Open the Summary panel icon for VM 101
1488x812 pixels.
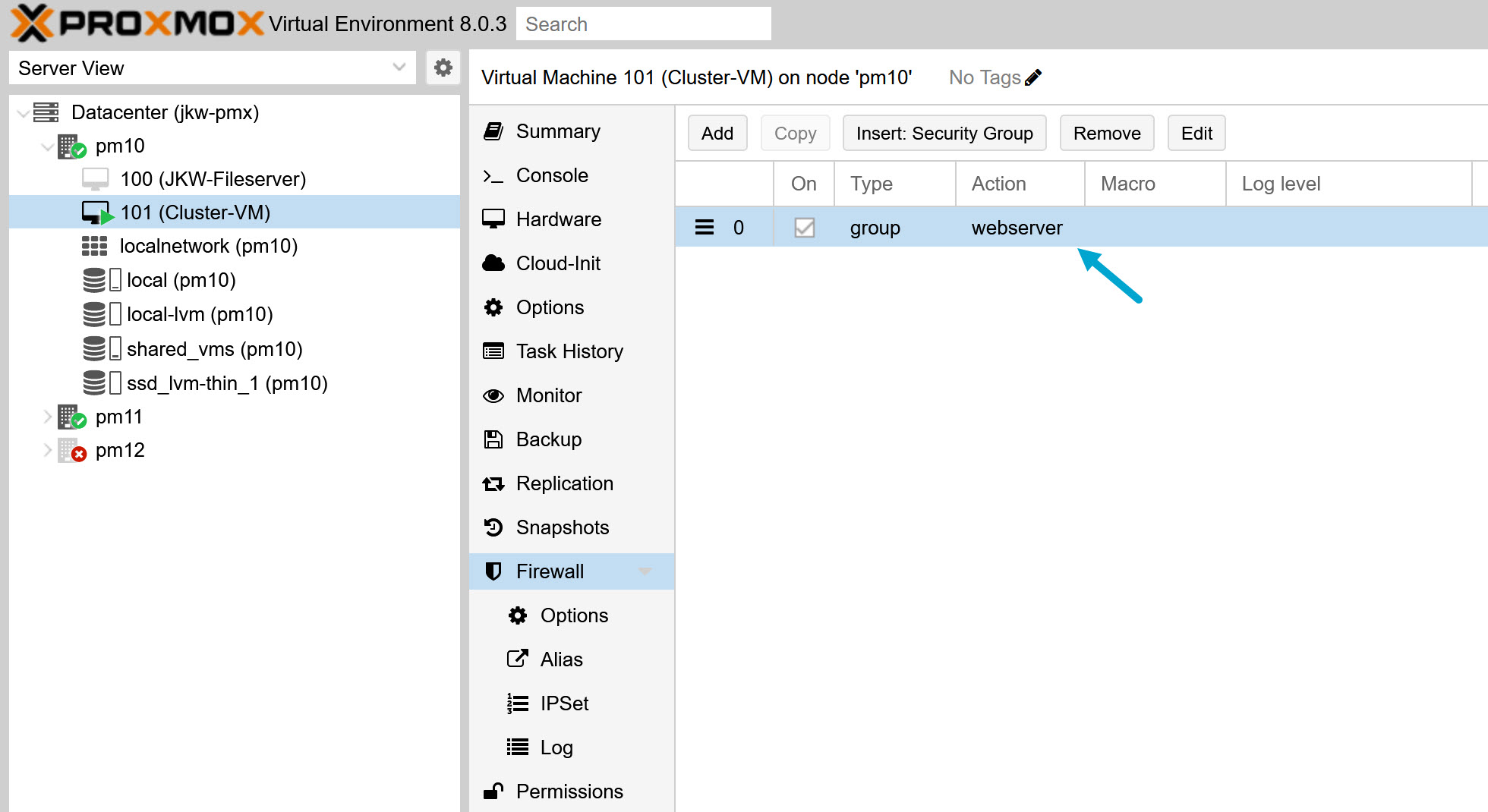[x=493, y=131]
